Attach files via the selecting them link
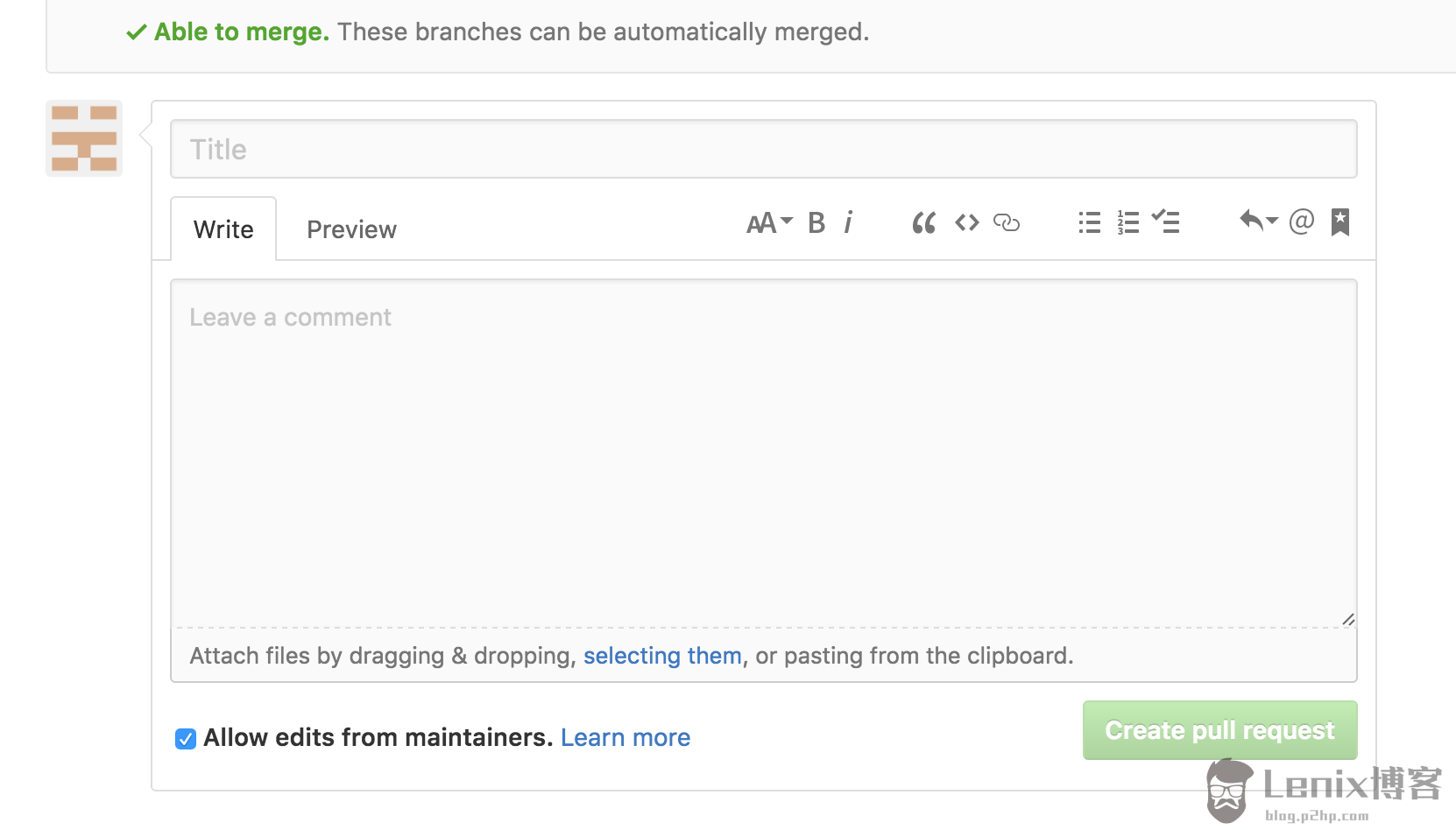 [x=662, y=655]
